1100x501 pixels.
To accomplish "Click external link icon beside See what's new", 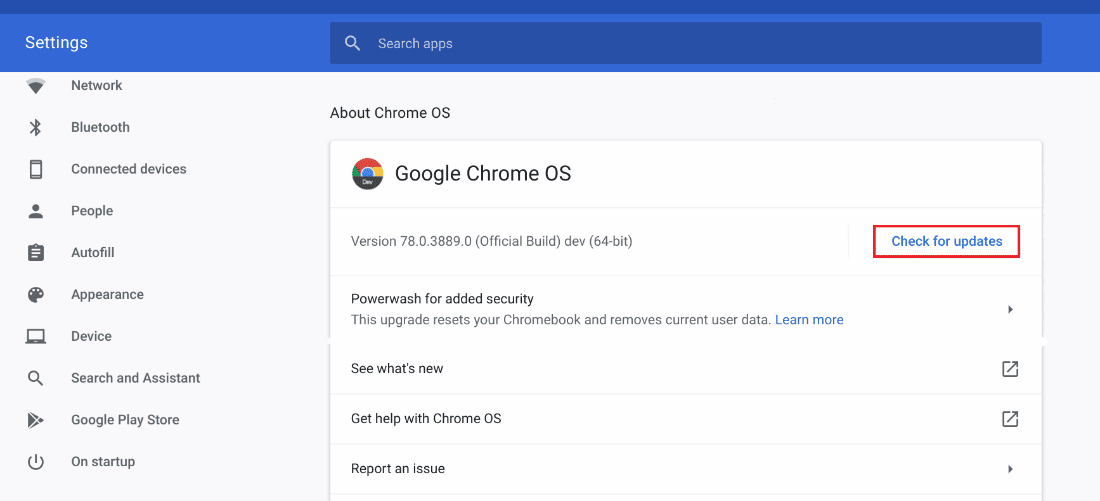I will [x=1010, y=369].
